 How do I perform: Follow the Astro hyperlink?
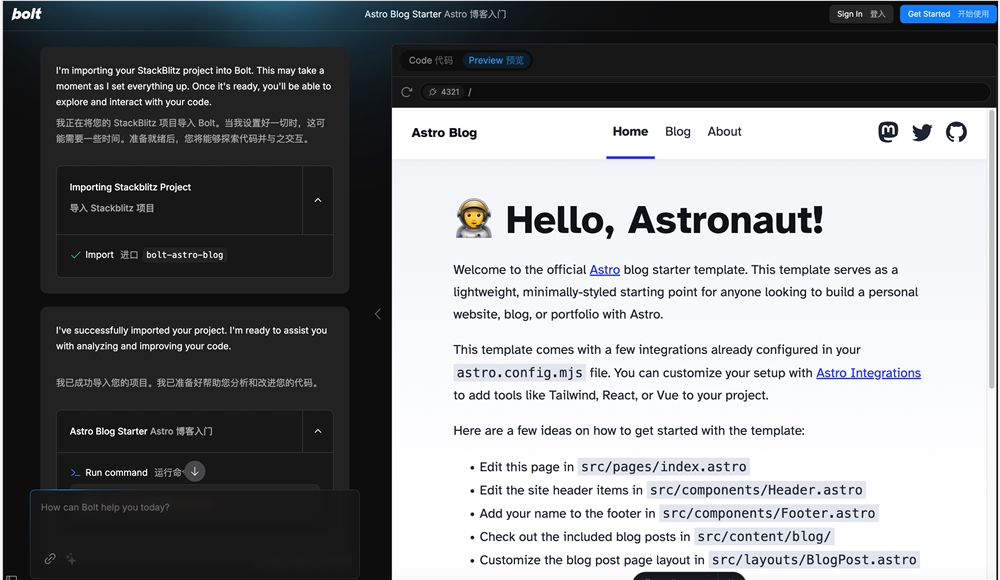(x=605, y=270)
